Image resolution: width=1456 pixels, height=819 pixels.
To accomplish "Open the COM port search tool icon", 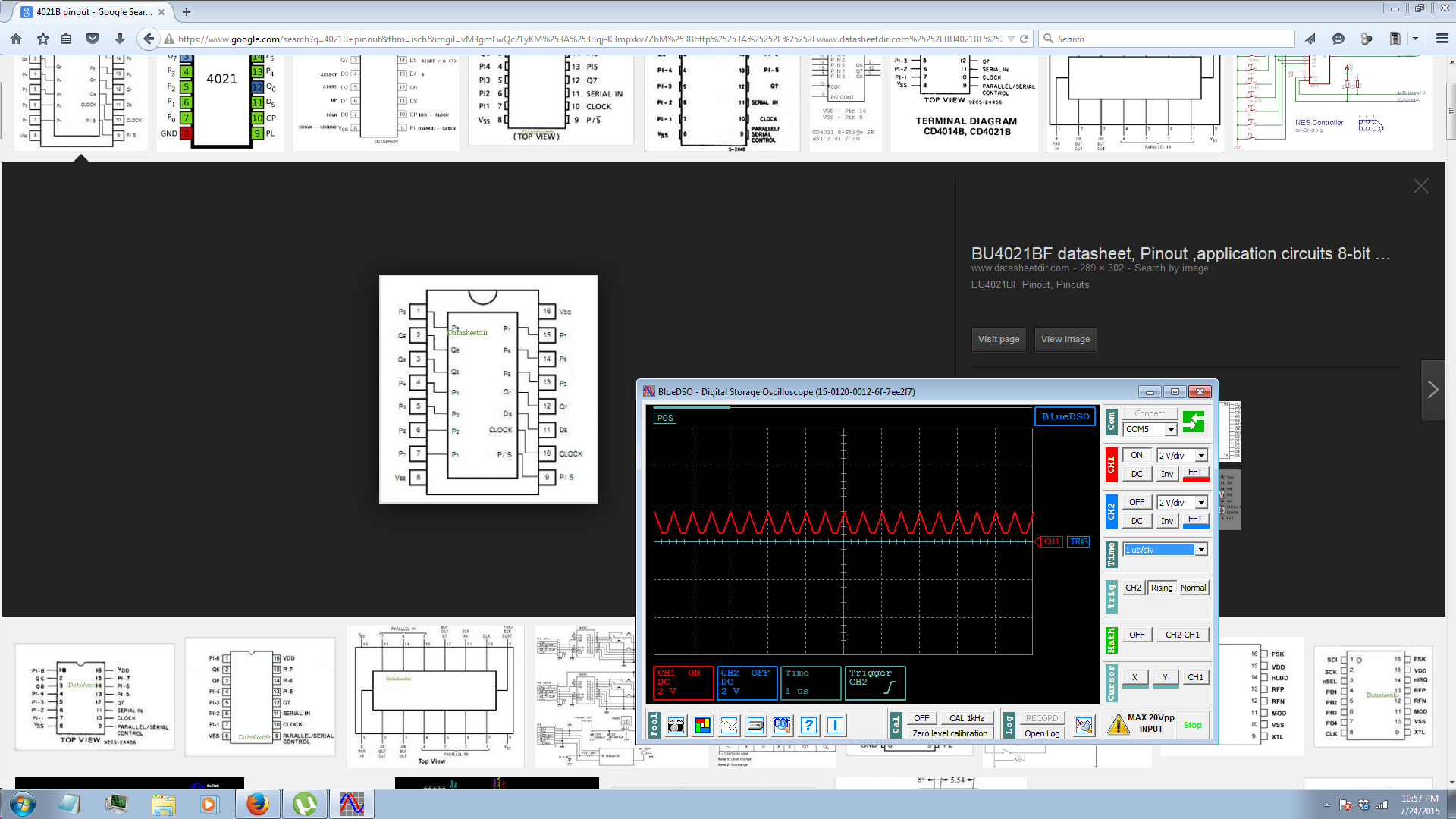I will click(782, 726).
